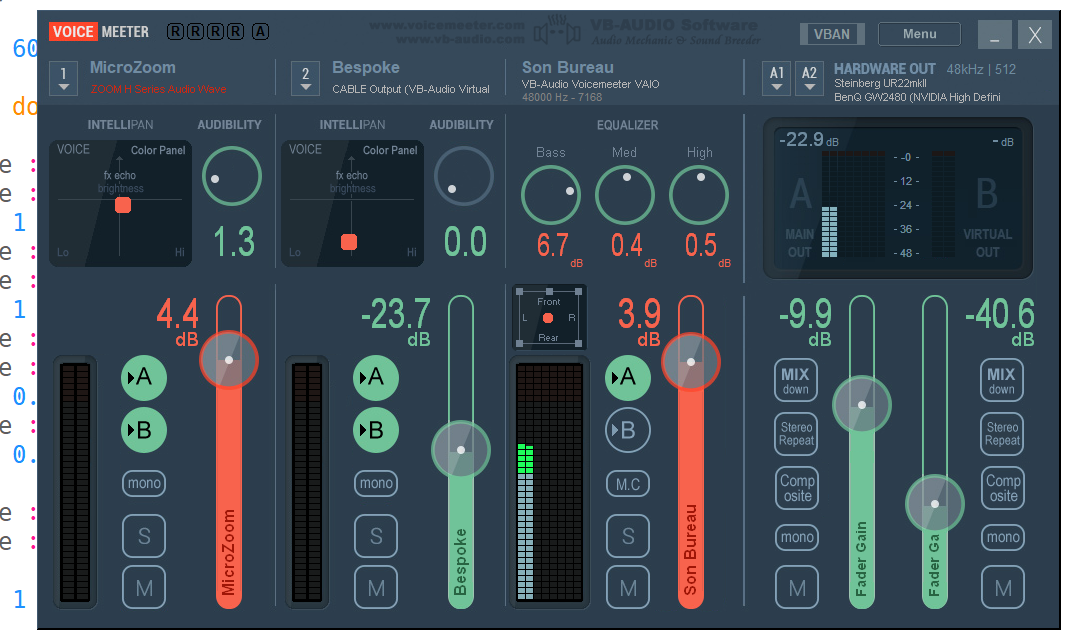Toggle the A bus routing on MicroZoom
This screenshot has width=1077, height=642.
pos(144,377)
